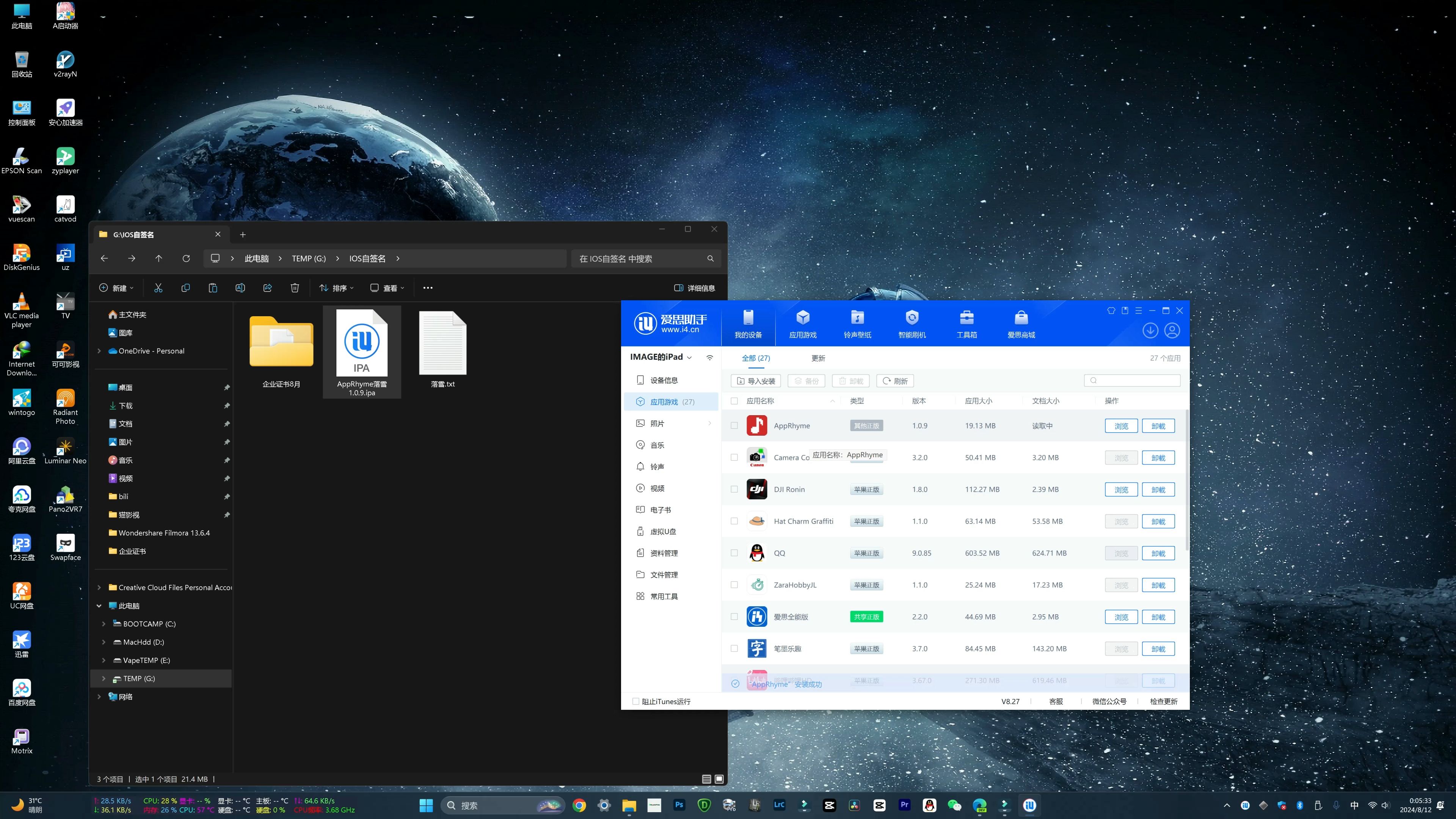
Task: Toggle the 详细信息 pane in Explorer
Action: coord(695,288)
